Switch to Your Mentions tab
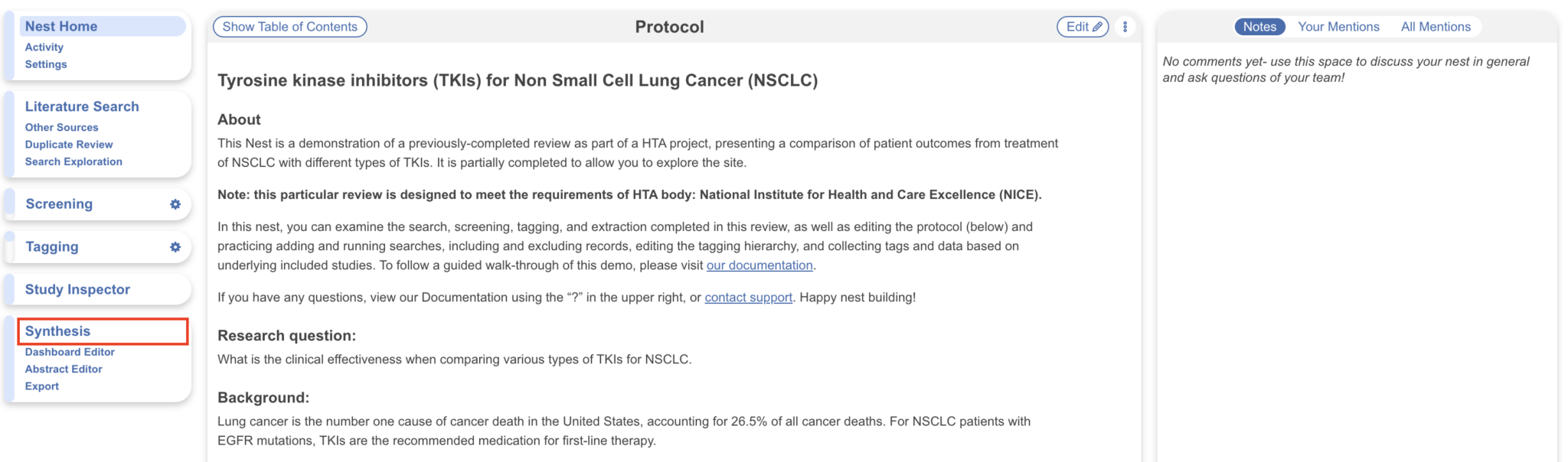This screenshot has height=462, width=1568. [1338, 27]
